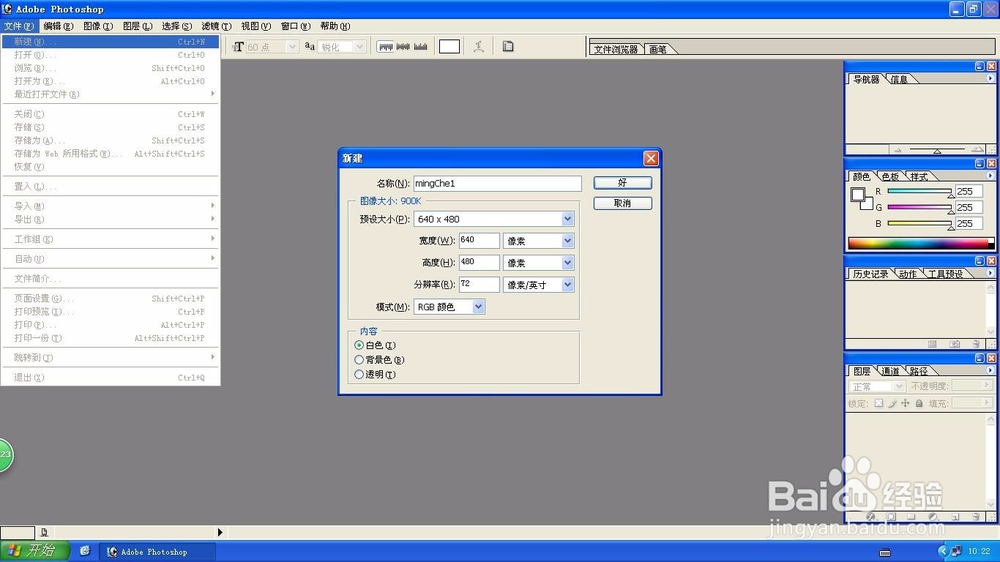Click the History panel new snapshot camera icon
The height and width of the screenshot is (562, 1000).
(x=955, y=344)
